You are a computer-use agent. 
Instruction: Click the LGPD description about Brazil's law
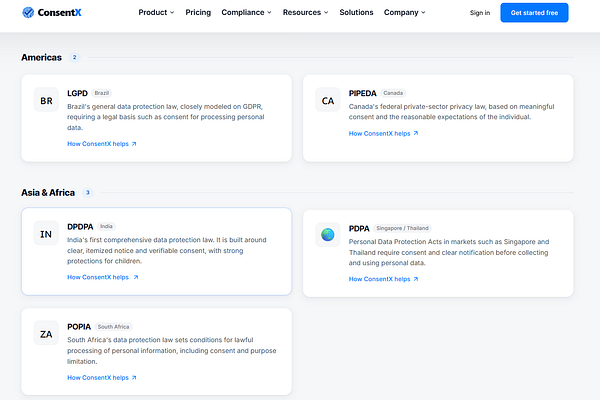tap(166, 117)
